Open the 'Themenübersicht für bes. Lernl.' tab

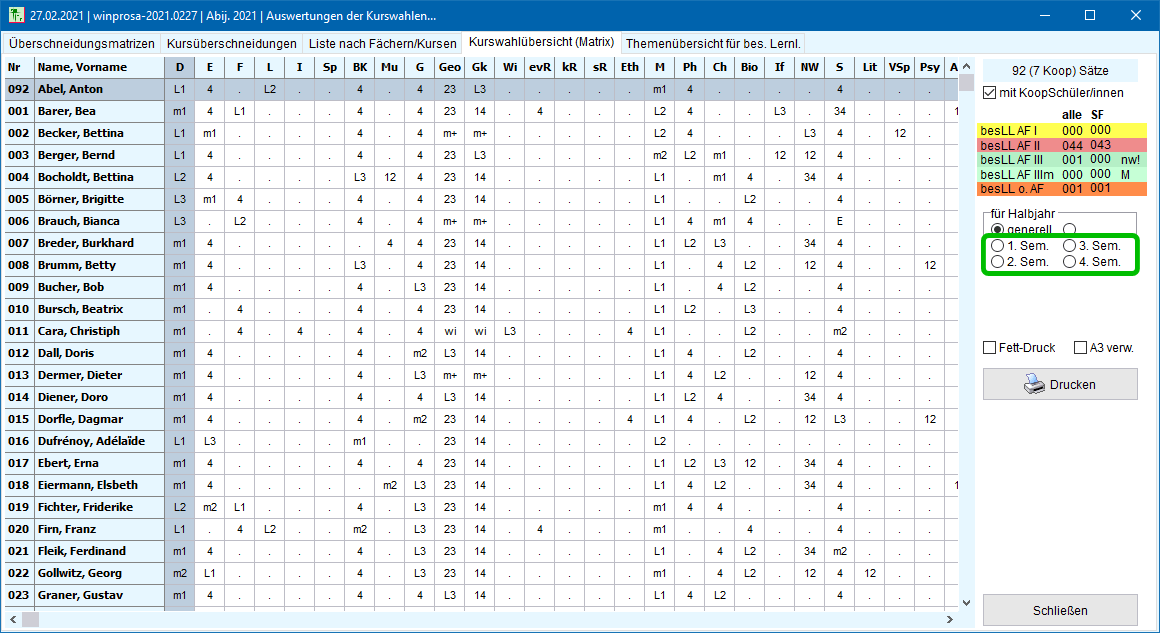pyautogui.click(x=712, y=44)
